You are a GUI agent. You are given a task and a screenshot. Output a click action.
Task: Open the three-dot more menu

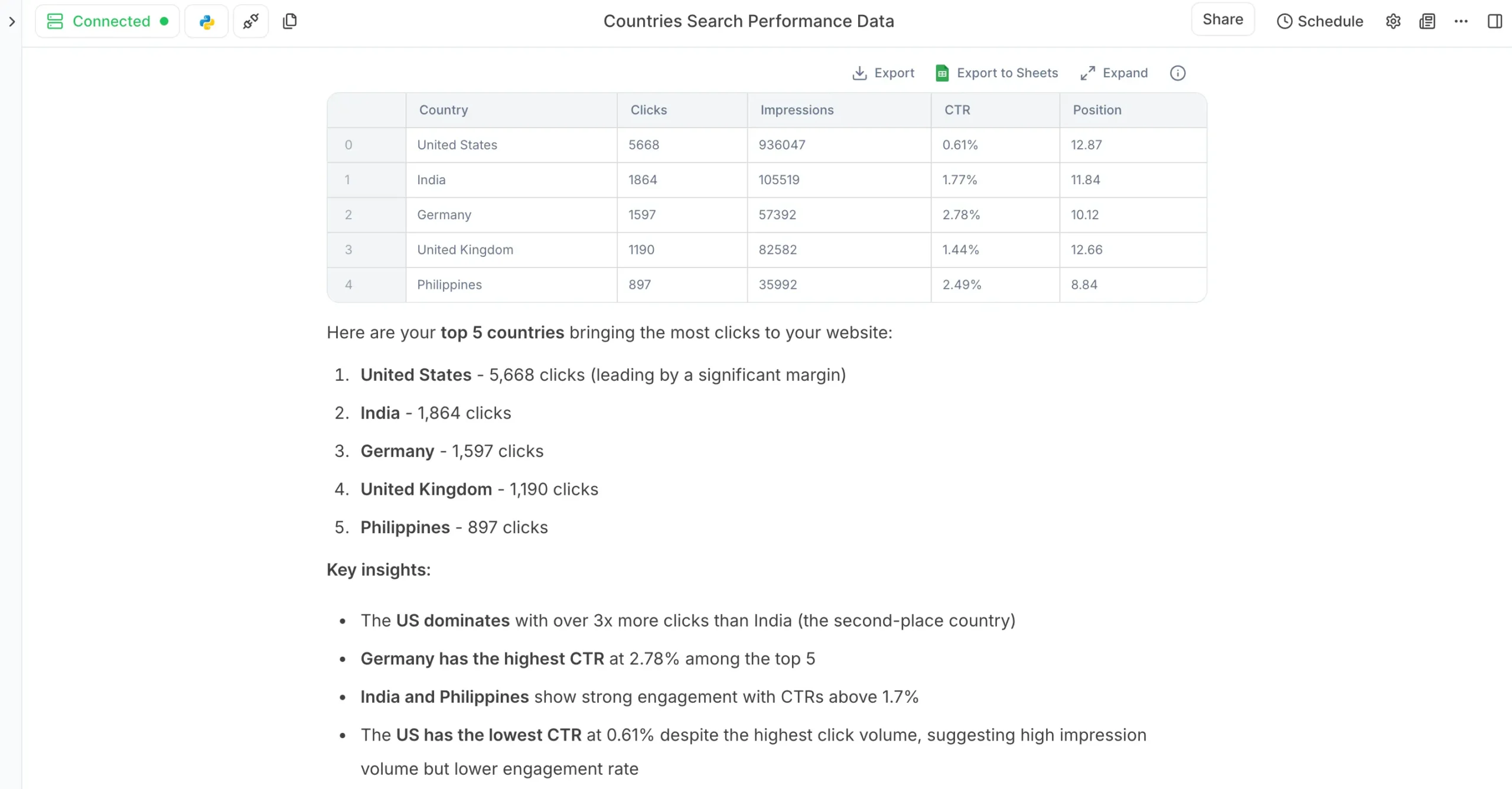pyautogui.click(x=1461, y=21)
